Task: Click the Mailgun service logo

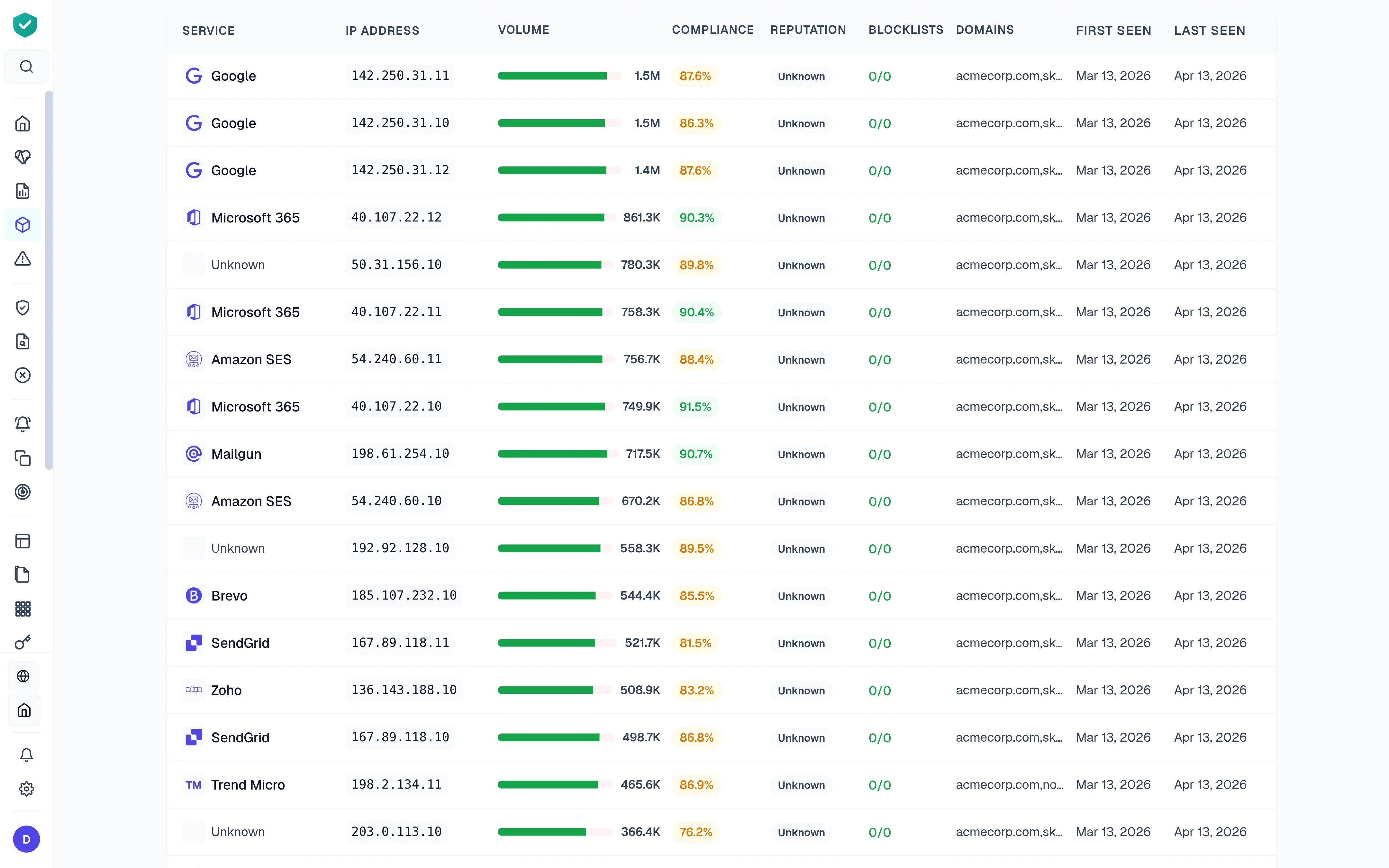Action: [x=194, y=454]
